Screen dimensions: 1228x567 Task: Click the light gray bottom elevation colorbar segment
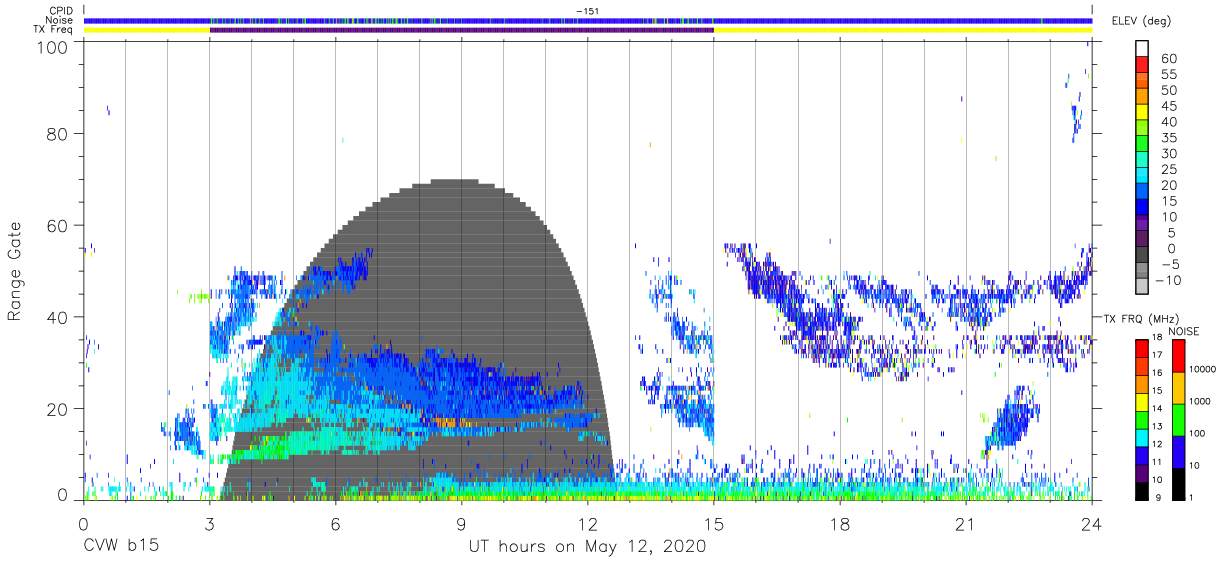(1143, 288)
